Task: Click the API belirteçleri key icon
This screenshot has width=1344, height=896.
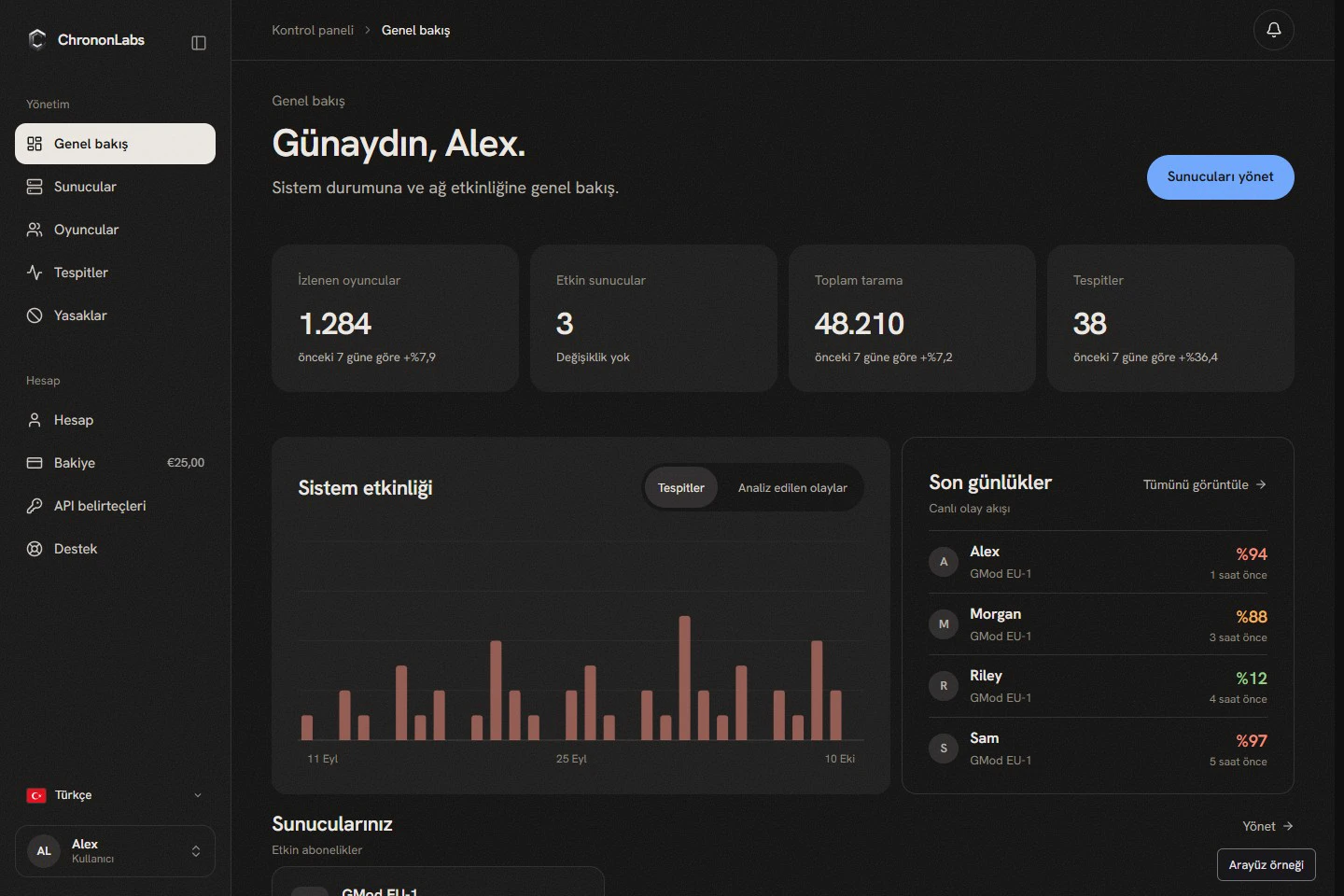Action: [35, 506]
